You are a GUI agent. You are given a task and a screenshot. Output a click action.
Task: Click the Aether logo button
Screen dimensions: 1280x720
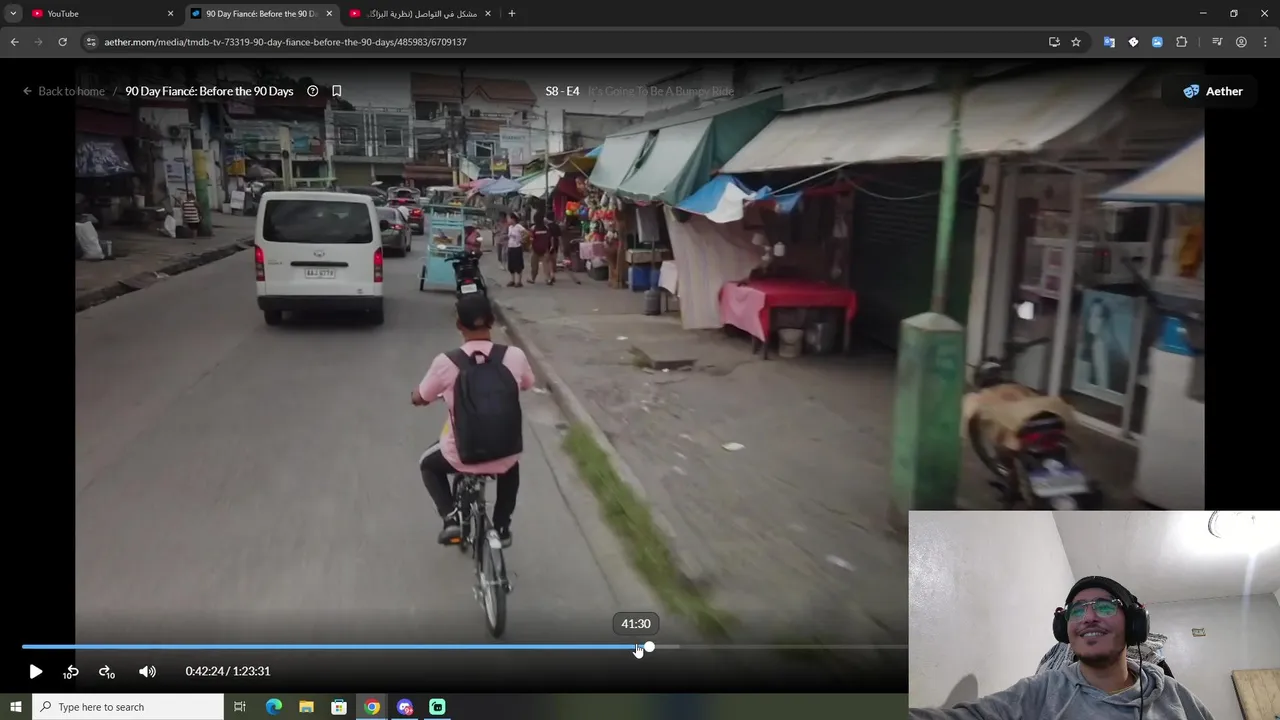pos(1212,91)
